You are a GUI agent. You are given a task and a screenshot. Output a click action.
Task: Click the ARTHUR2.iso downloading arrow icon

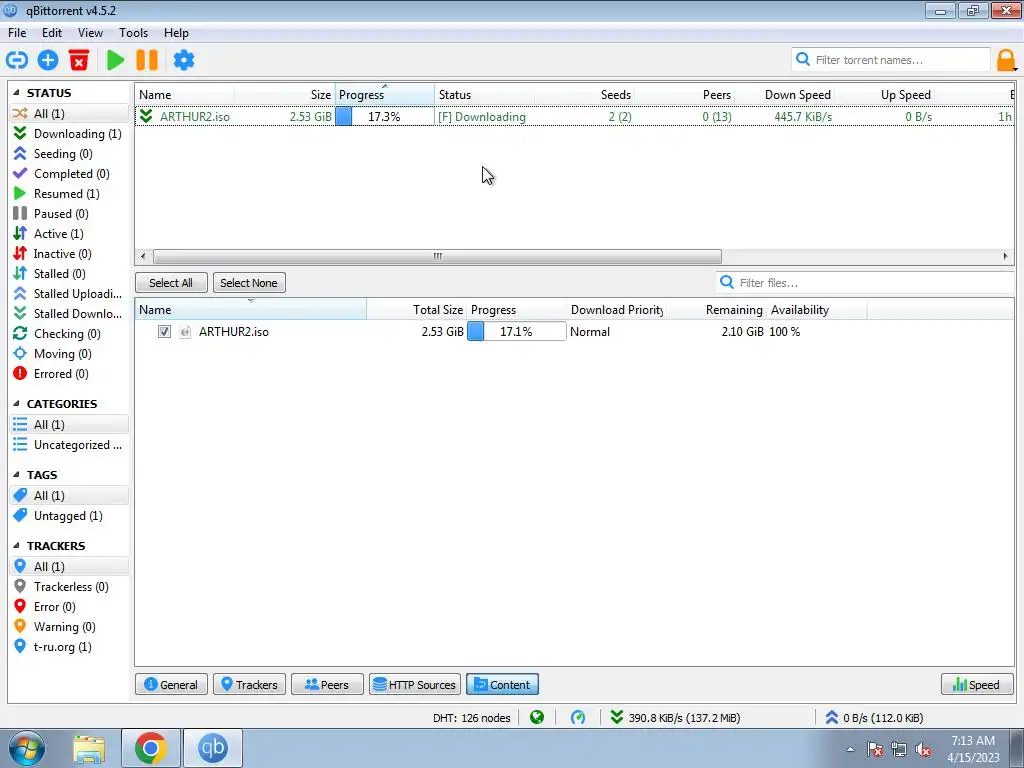[146, 116]
